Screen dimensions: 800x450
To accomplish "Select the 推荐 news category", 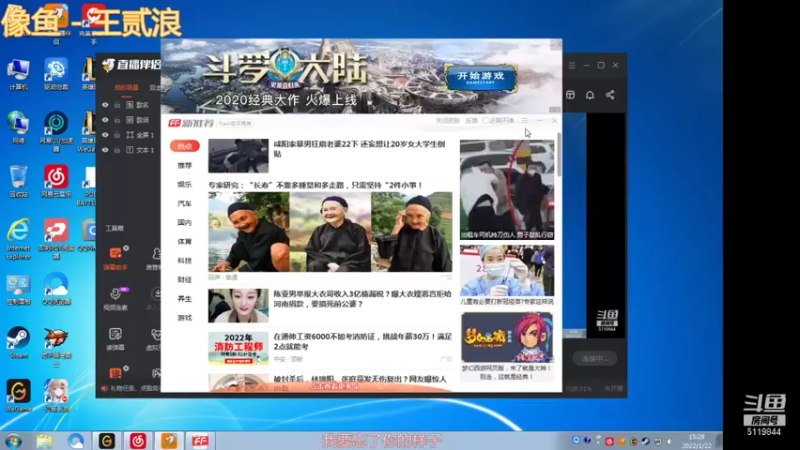I will [185, 165].
